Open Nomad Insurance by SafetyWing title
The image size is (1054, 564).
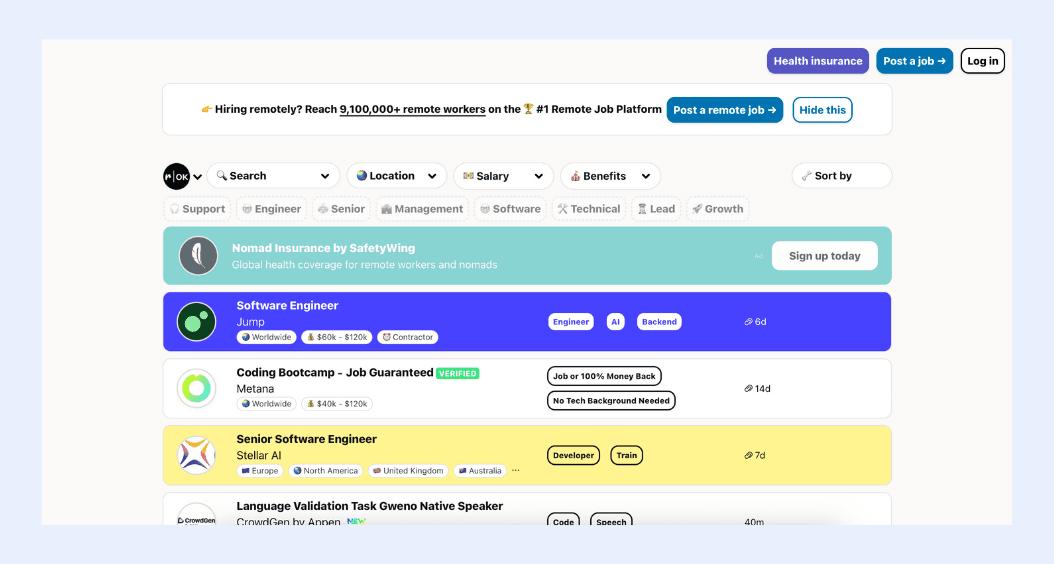tap(323, 248)
